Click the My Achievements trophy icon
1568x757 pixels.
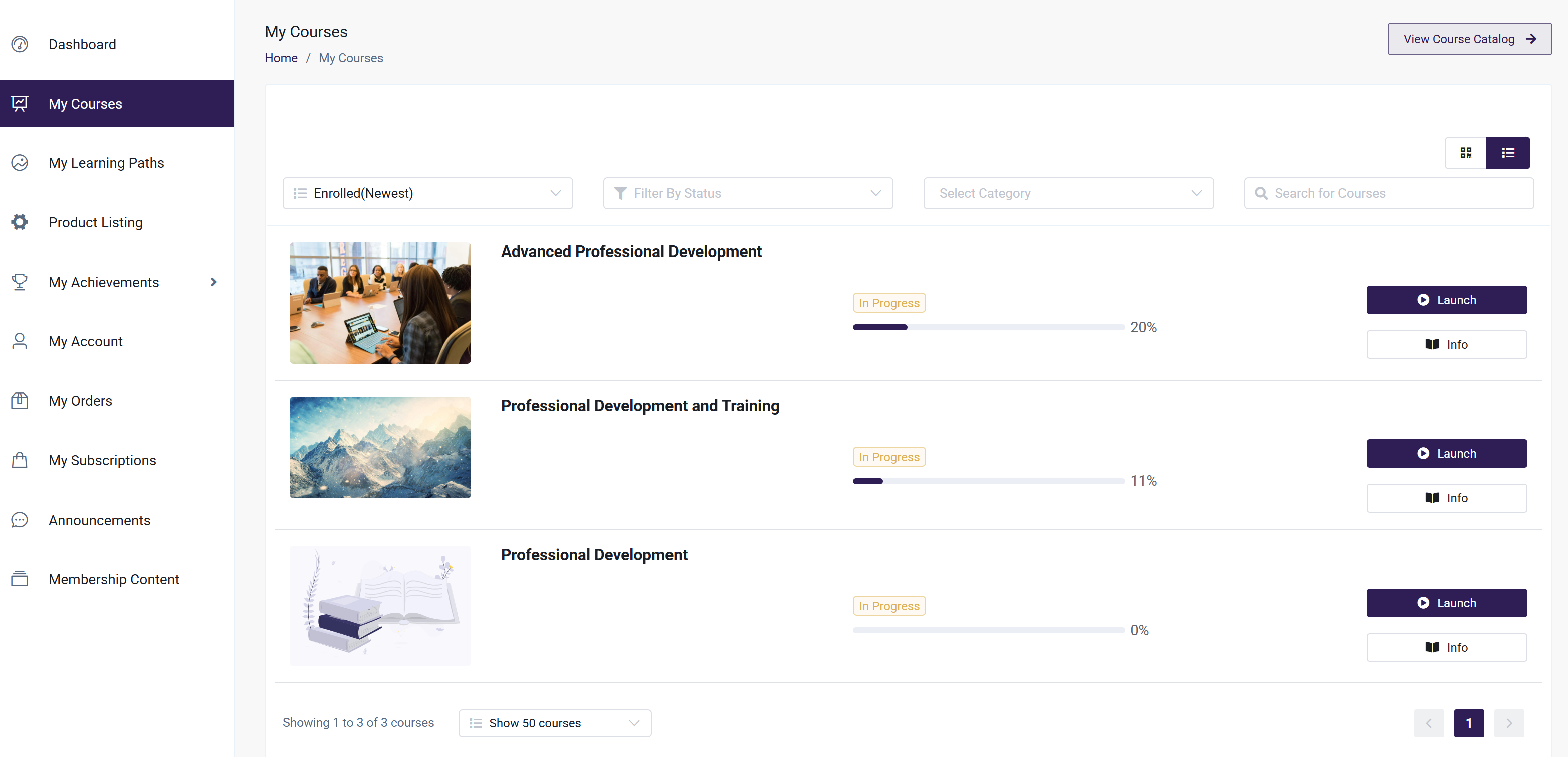click(x=20, y=282)
